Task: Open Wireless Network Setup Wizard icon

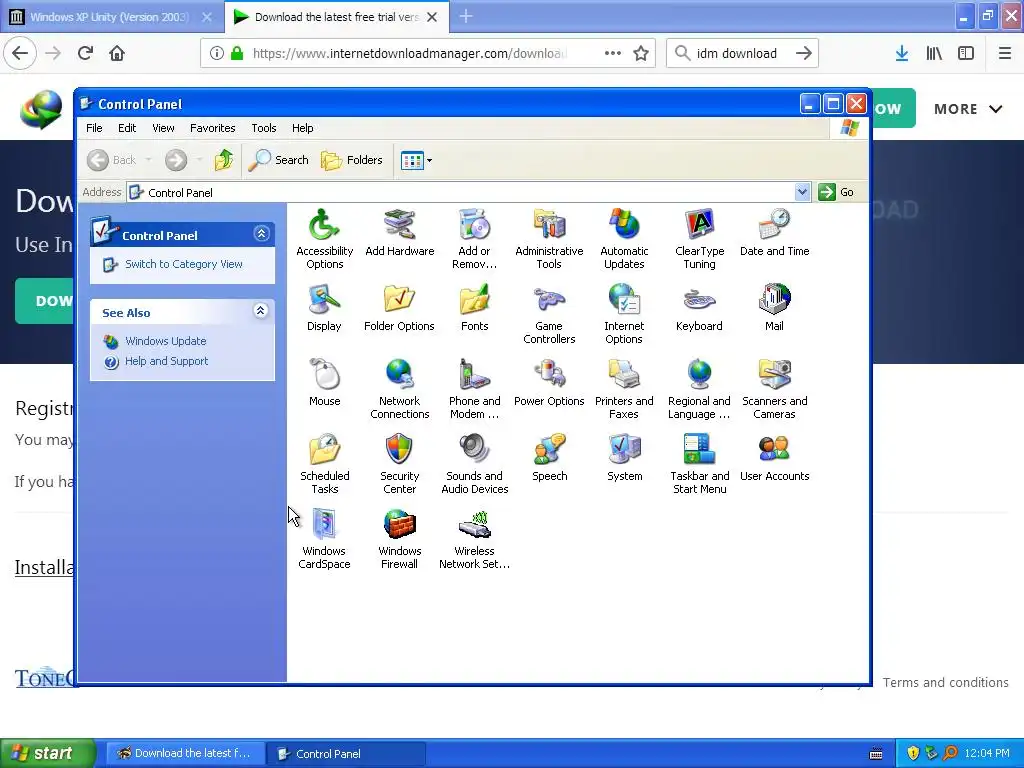Action: (x=474, y=539)
